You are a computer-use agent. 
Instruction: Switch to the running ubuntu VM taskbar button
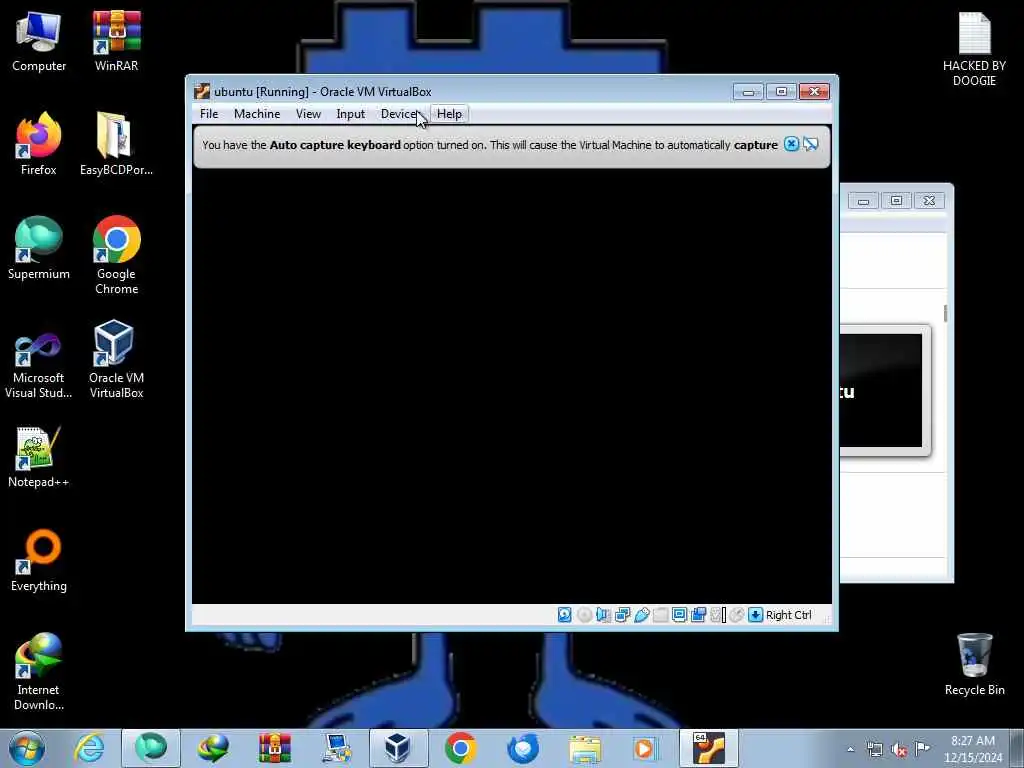(709, 748)
